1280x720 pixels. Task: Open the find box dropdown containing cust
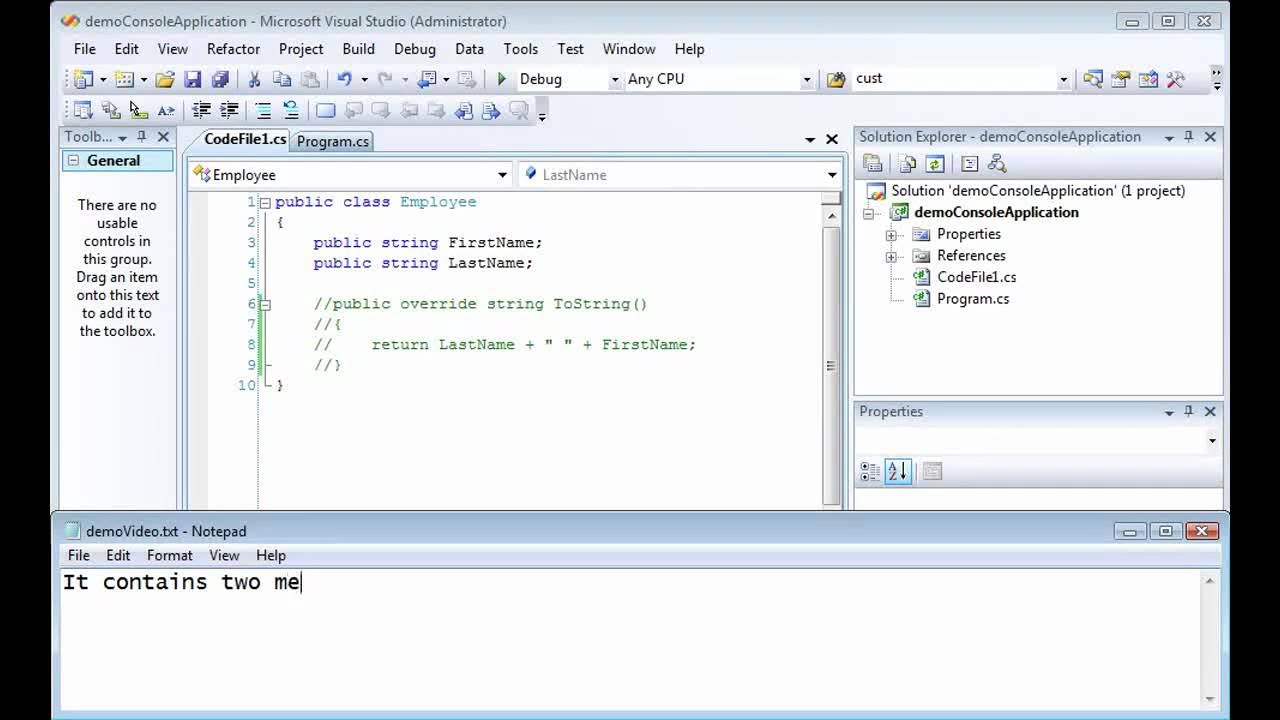[1063, 80]
